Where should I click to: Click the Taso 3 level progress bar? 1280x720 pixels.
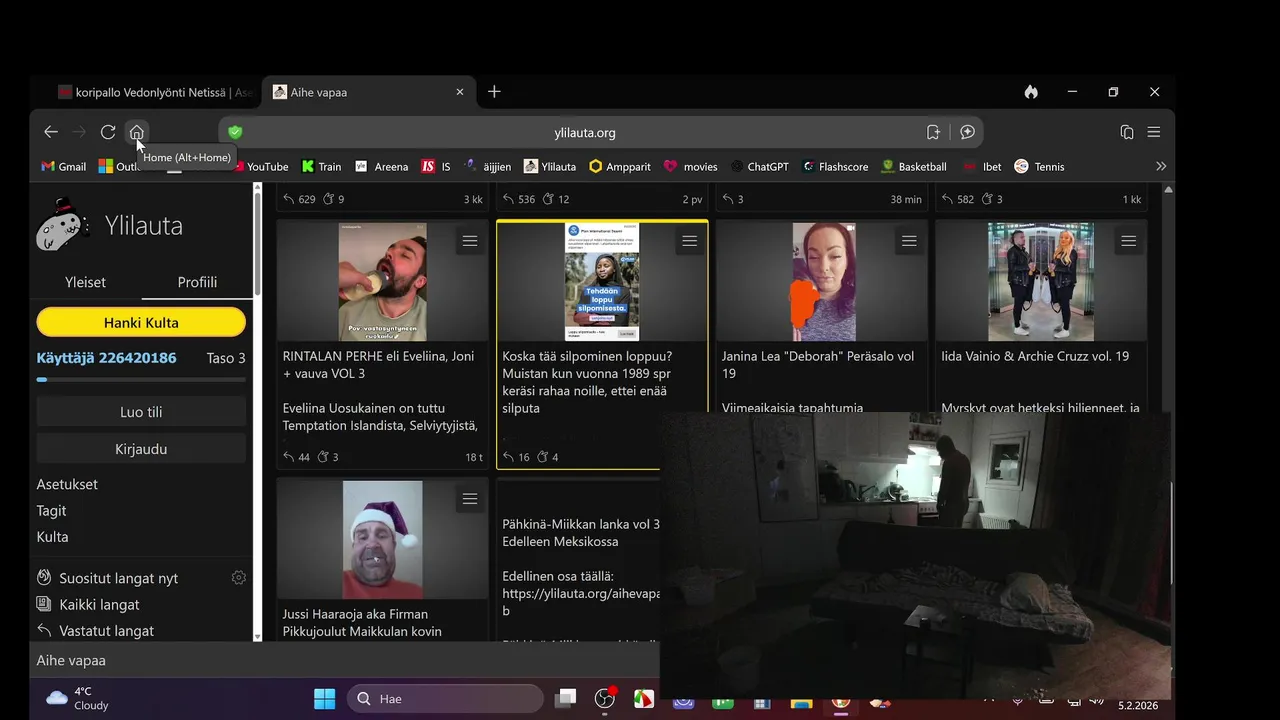coord(141,380)
